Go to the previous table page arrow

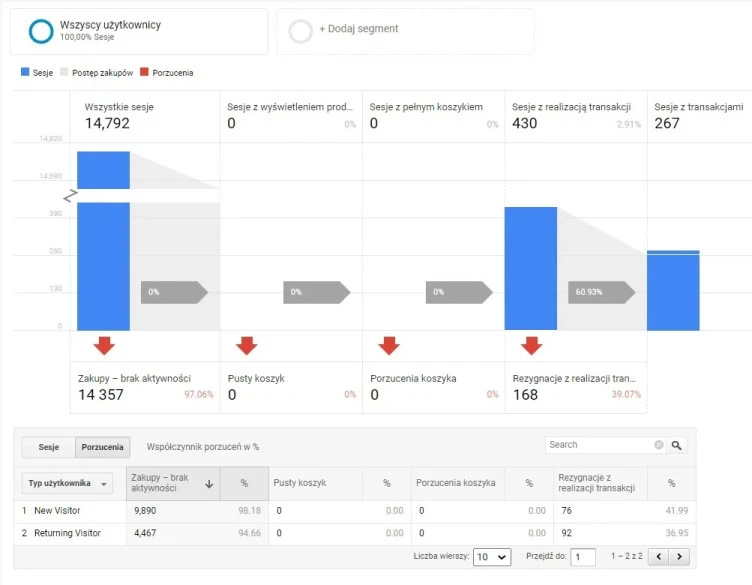pos(659,557)
